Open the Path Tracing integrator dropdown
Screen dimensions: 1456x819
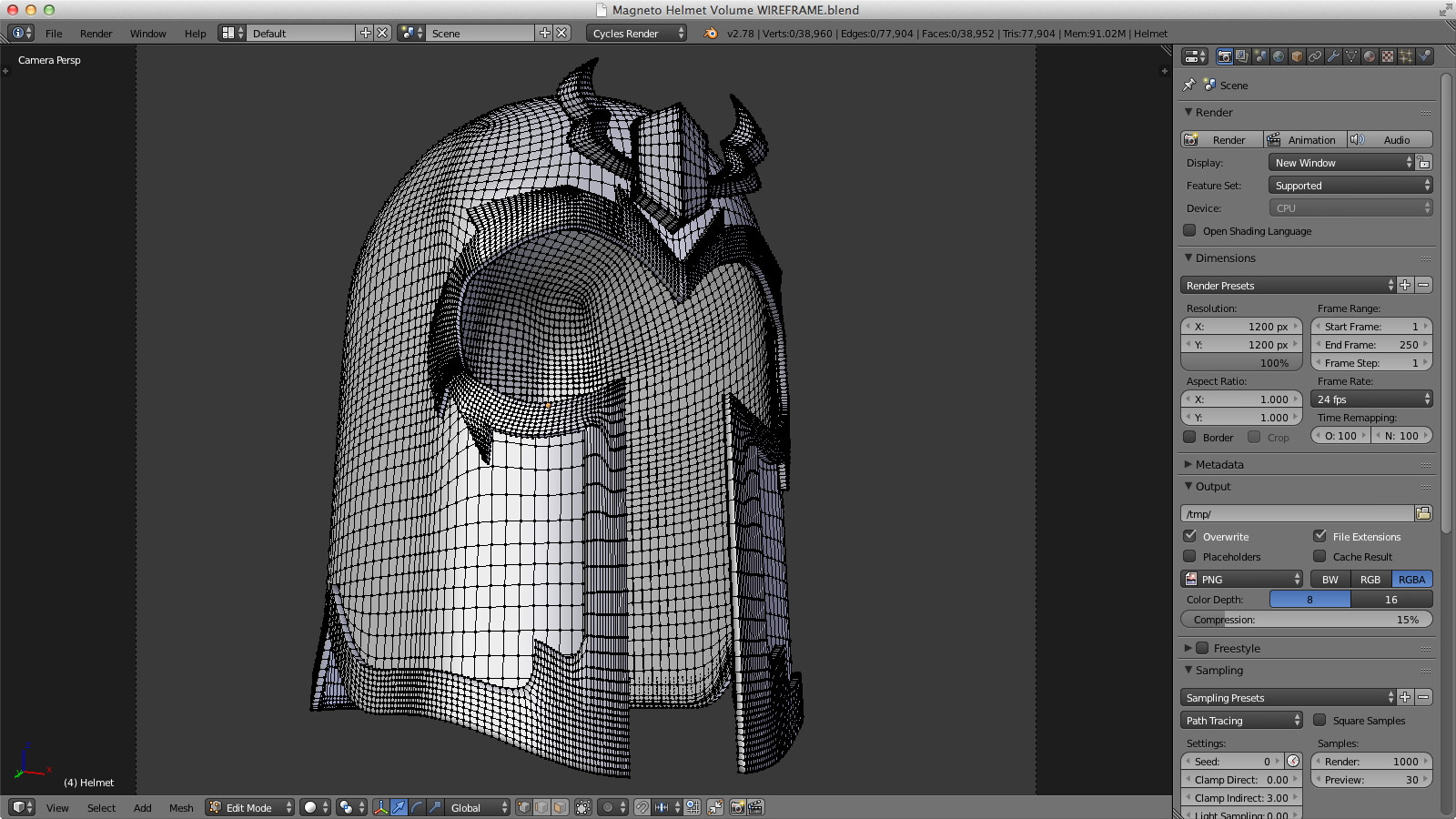[1242, 720]
